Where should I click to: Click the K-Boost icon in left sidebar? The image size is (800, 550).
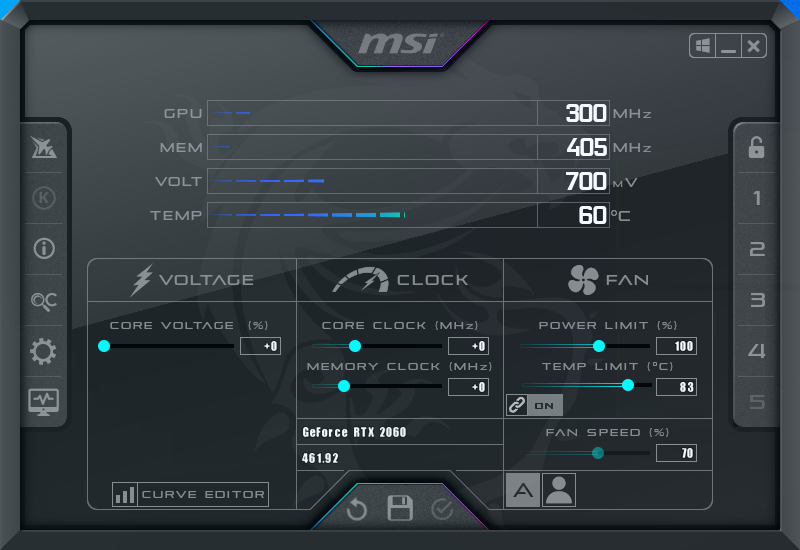44,197
